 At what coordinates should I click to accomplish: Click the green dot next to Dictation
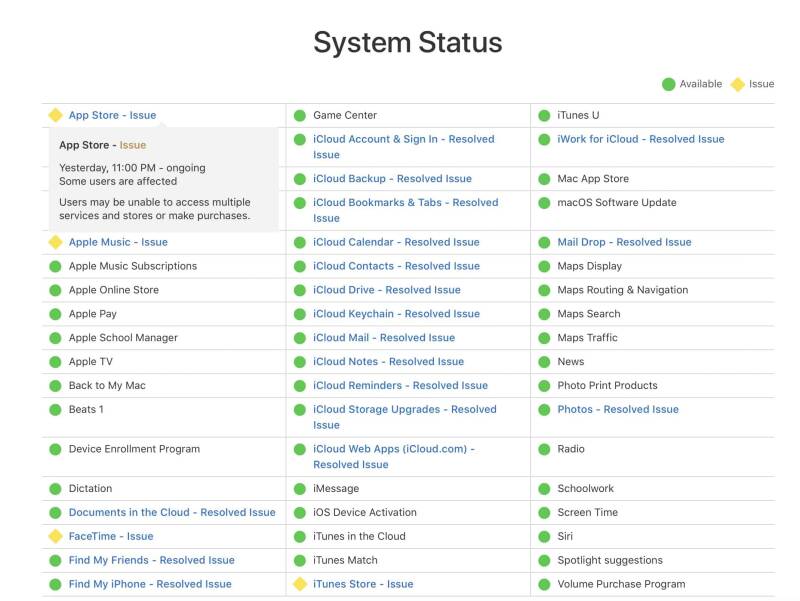click(55, 489)
